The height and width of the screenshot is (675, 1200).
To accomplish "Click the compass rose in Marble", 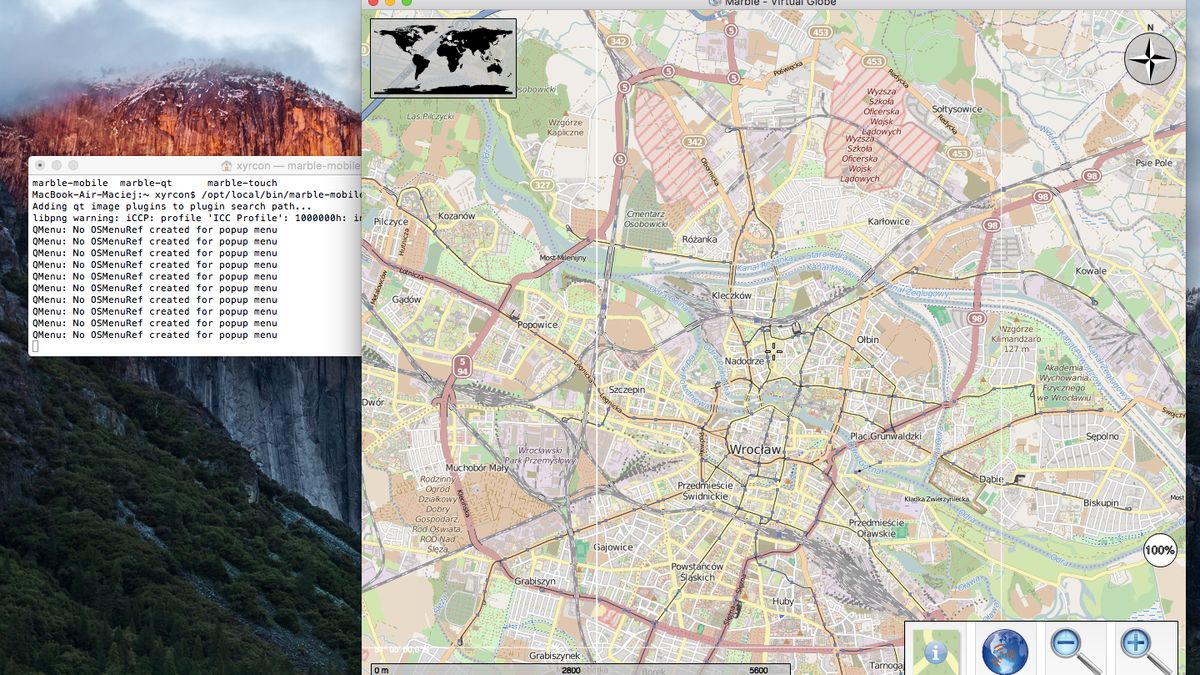I will (1150, 59).
